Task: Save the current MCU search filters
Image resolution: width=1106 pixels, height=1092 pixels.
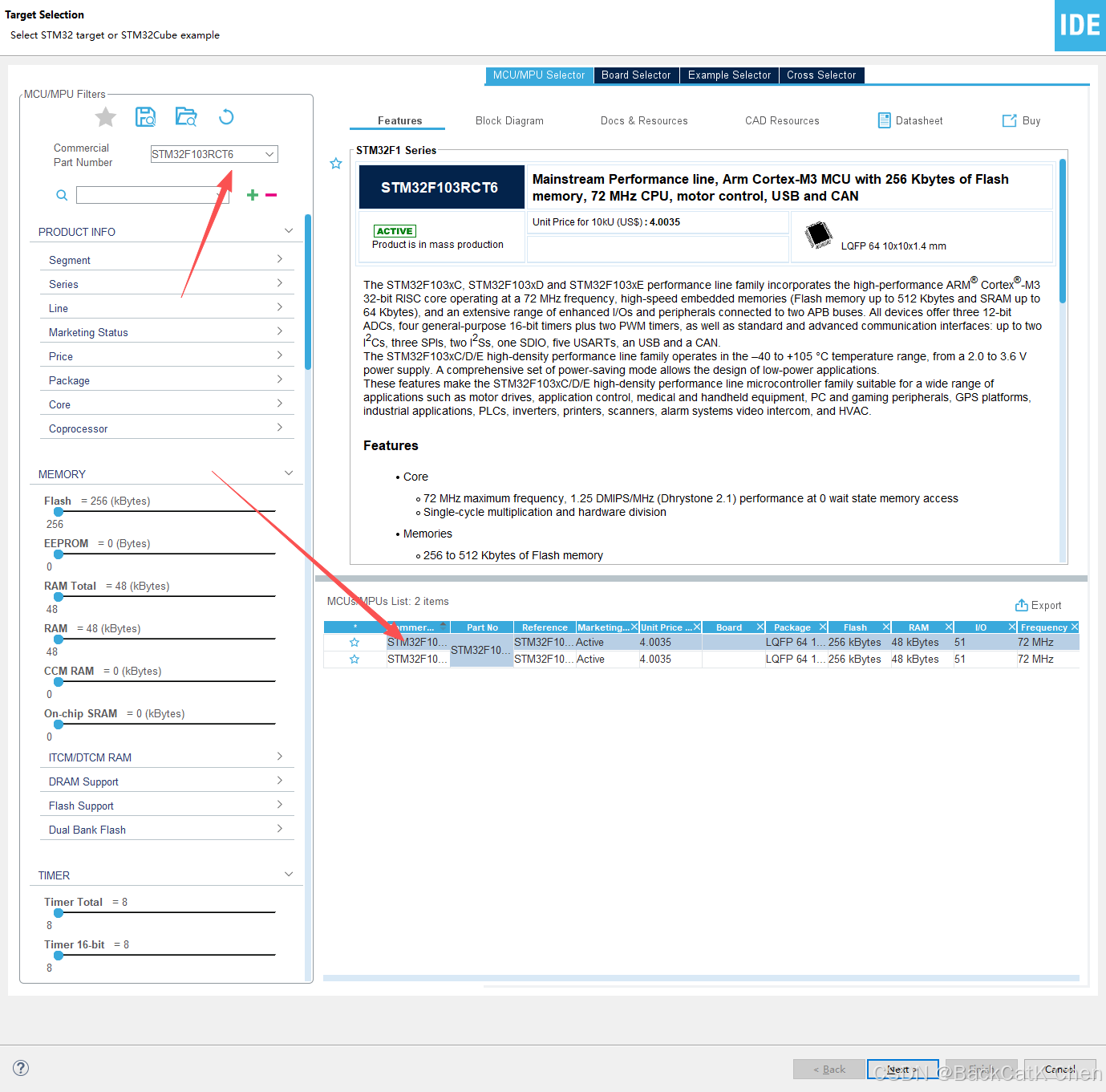Action: [145, 117]
